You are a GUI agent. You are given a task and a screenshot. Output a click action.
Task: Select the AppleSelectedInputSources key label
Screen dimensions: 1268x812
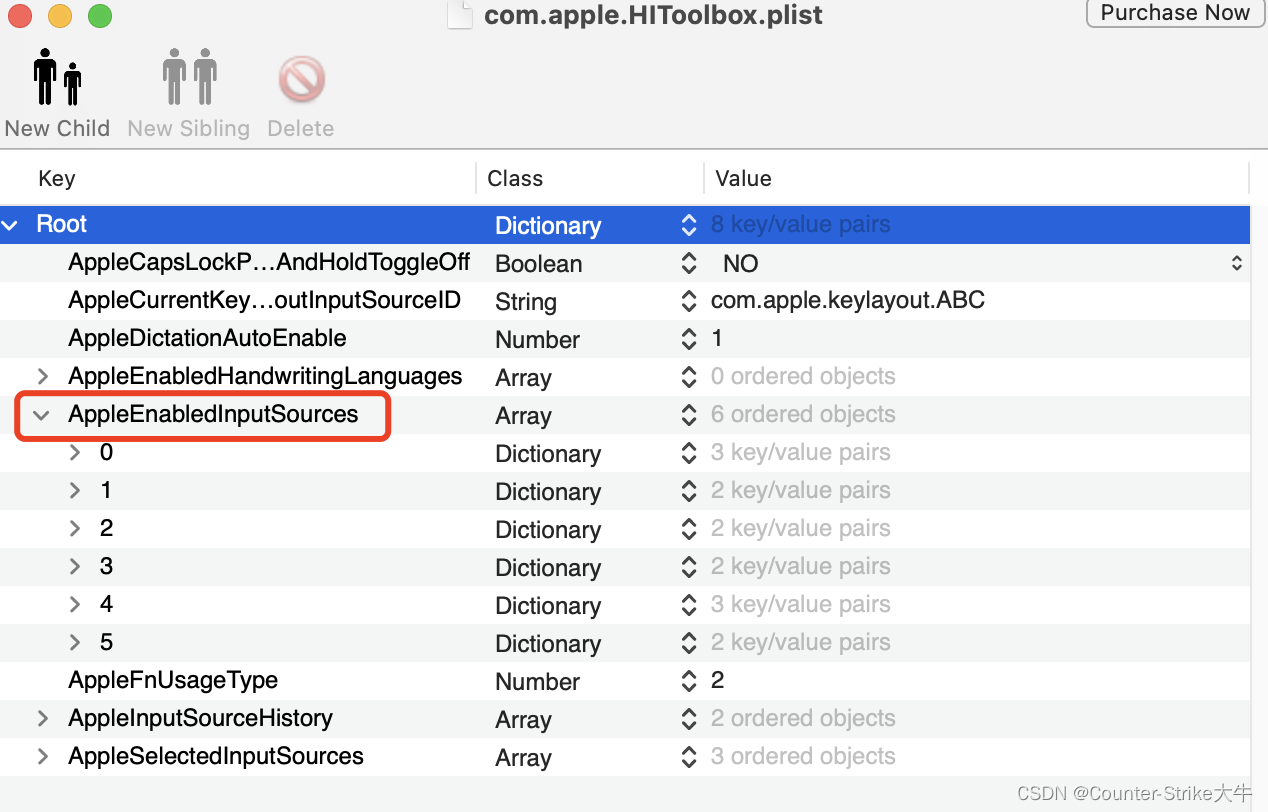216,757
